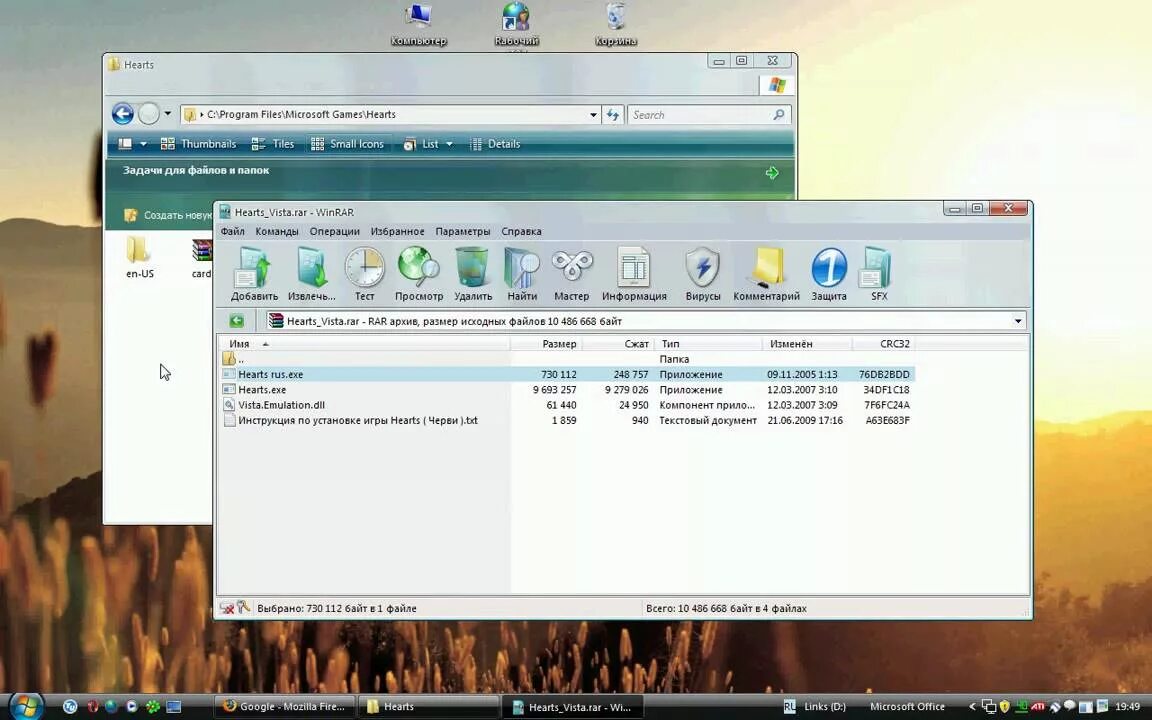The height and width of the screenshot is (720, 1152).
Task: Open the Файл menu
Action: tap(232, 231)
